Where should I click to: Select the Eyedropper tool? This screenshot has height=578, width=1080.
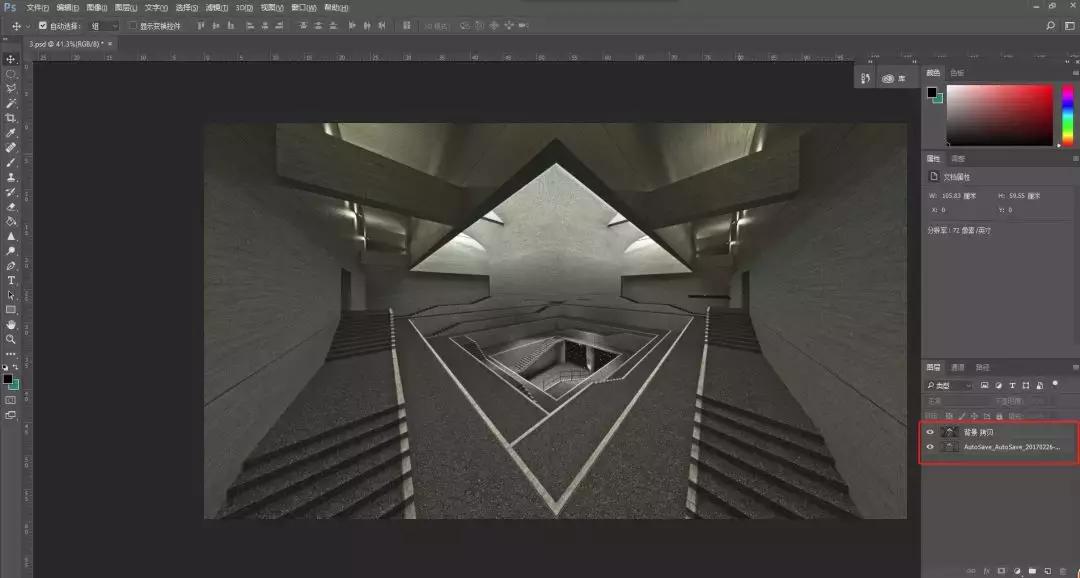[11, 133]
